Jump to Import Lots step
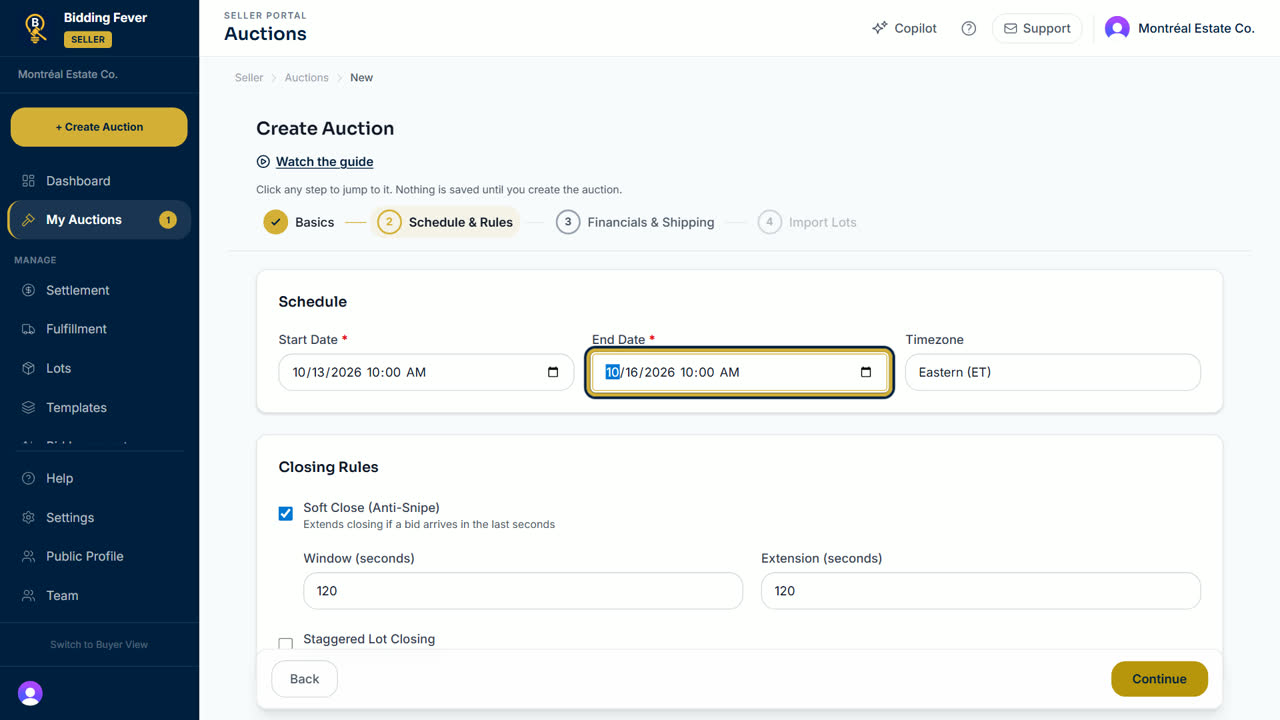1280x720 pixels. (807, 222)
